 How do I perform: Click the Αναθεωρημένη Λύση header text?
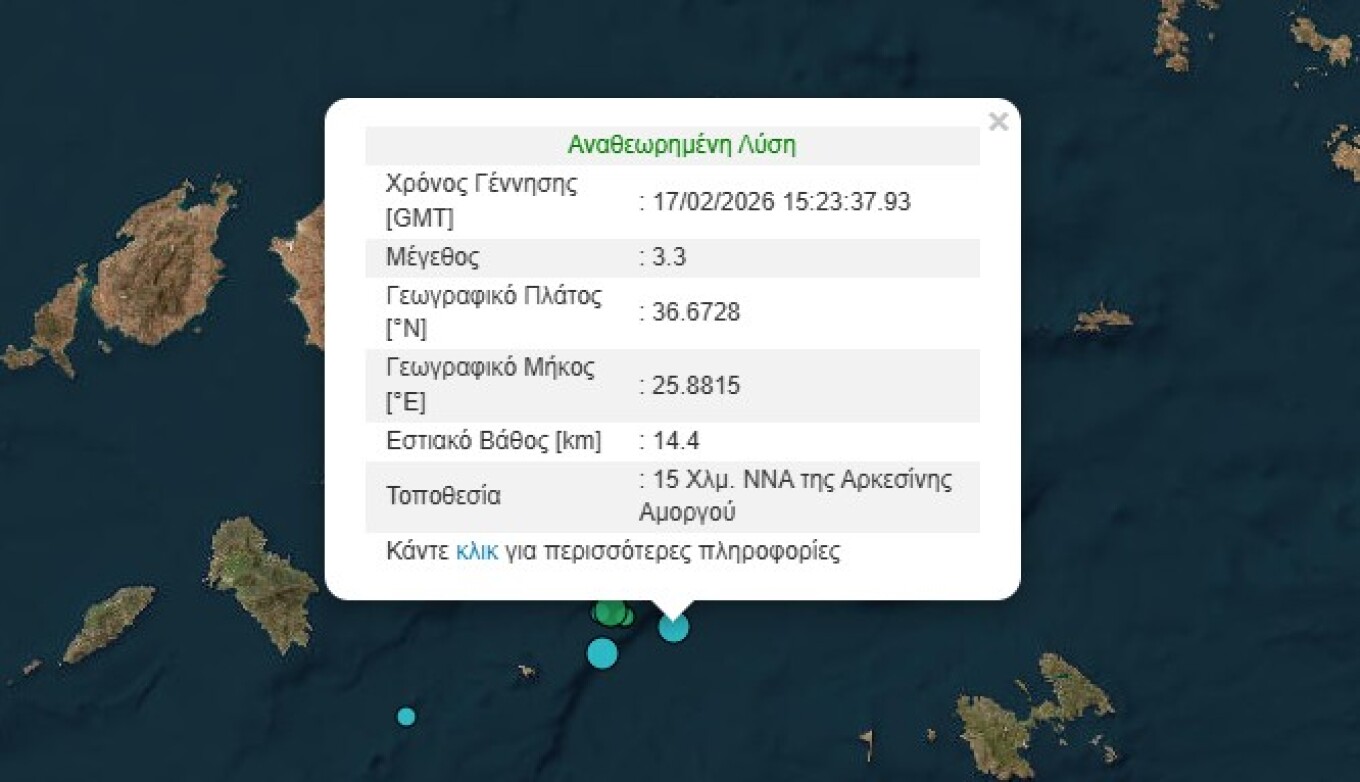pos(681,145)
